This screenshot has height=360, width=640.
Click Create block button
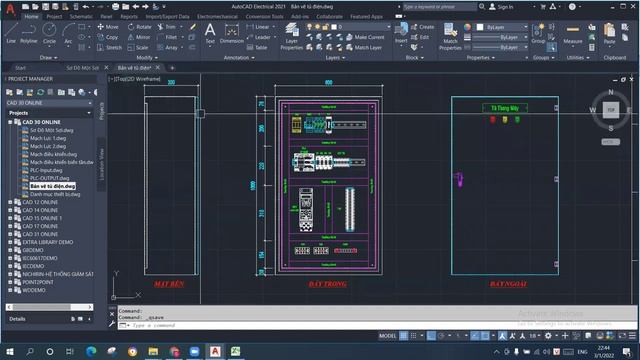(422, 27)
